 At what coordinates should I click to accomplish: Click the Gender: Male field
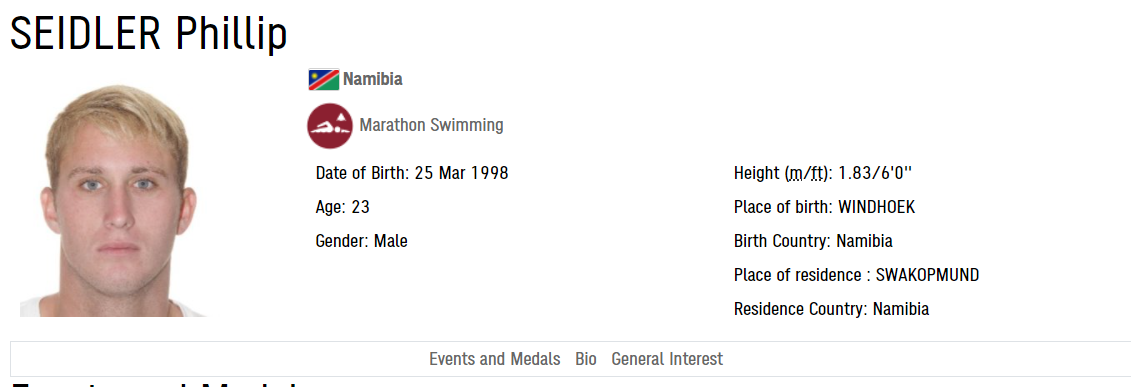coord(361,241)
